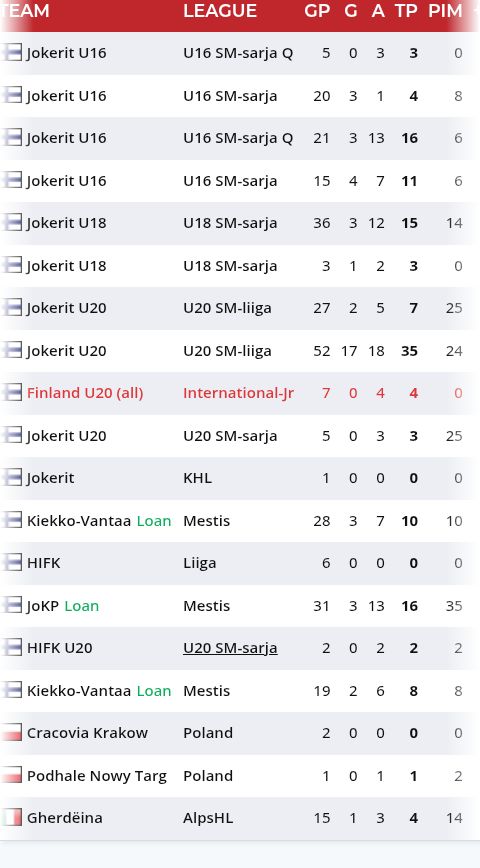The image size is (480, 868).
Task: Click the flag icon in the Jokerit KHL row
Action: (x=11, y=478)
